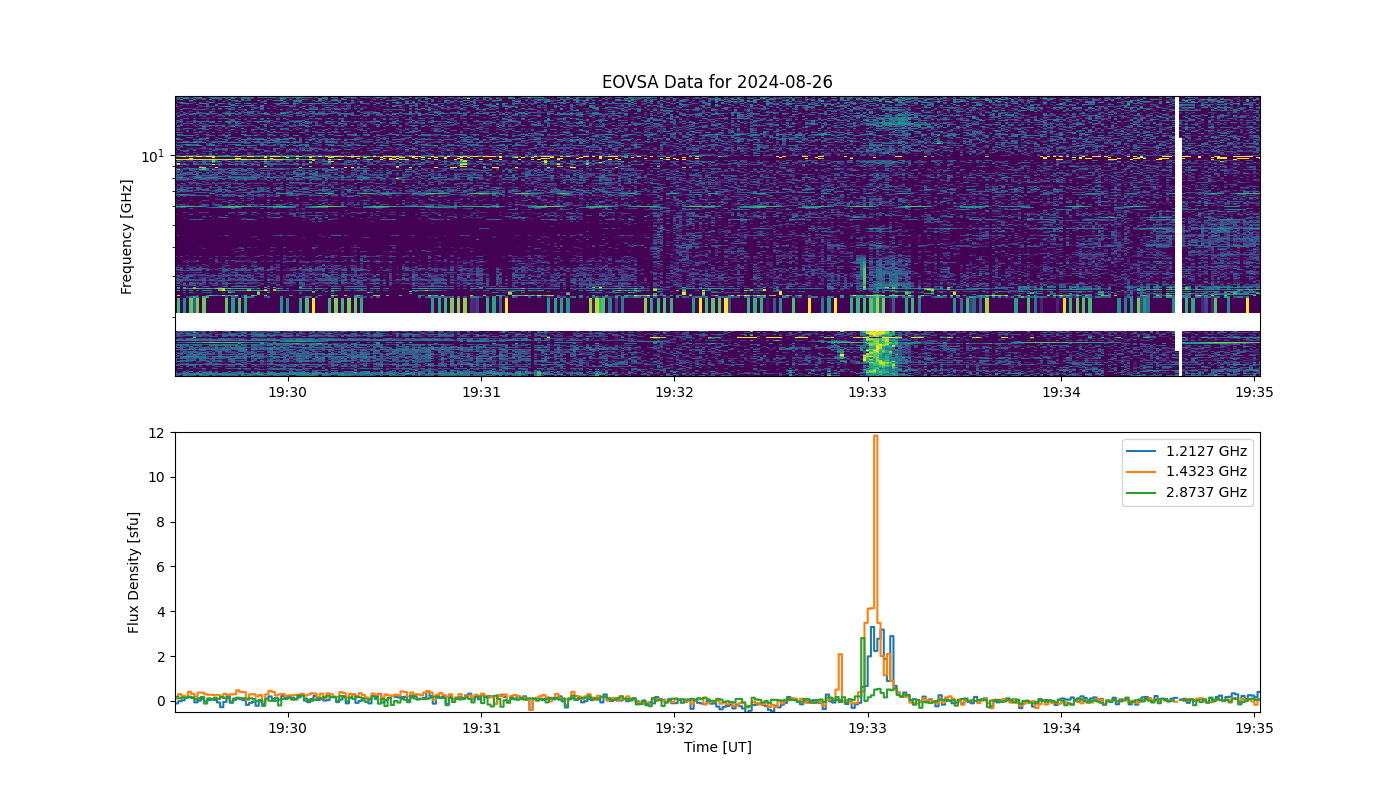Click the blue line swatch in legend
Image resolution: width=1400 pixels, height=800 pixels.
tap(1141, 451)
